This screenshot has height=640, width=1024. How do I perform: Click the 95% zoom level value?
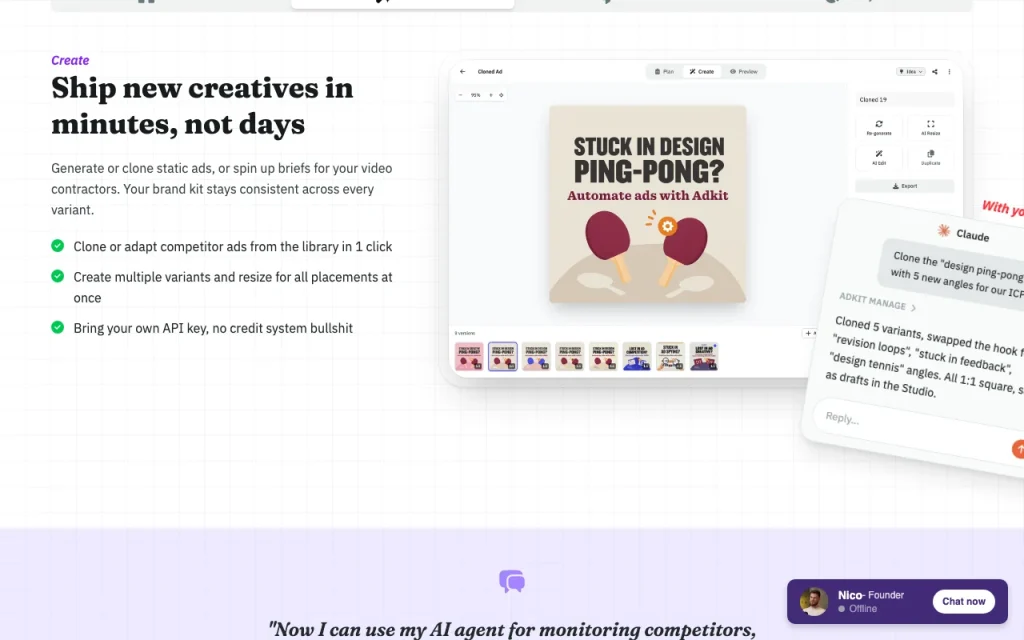[x=475, y=95]
